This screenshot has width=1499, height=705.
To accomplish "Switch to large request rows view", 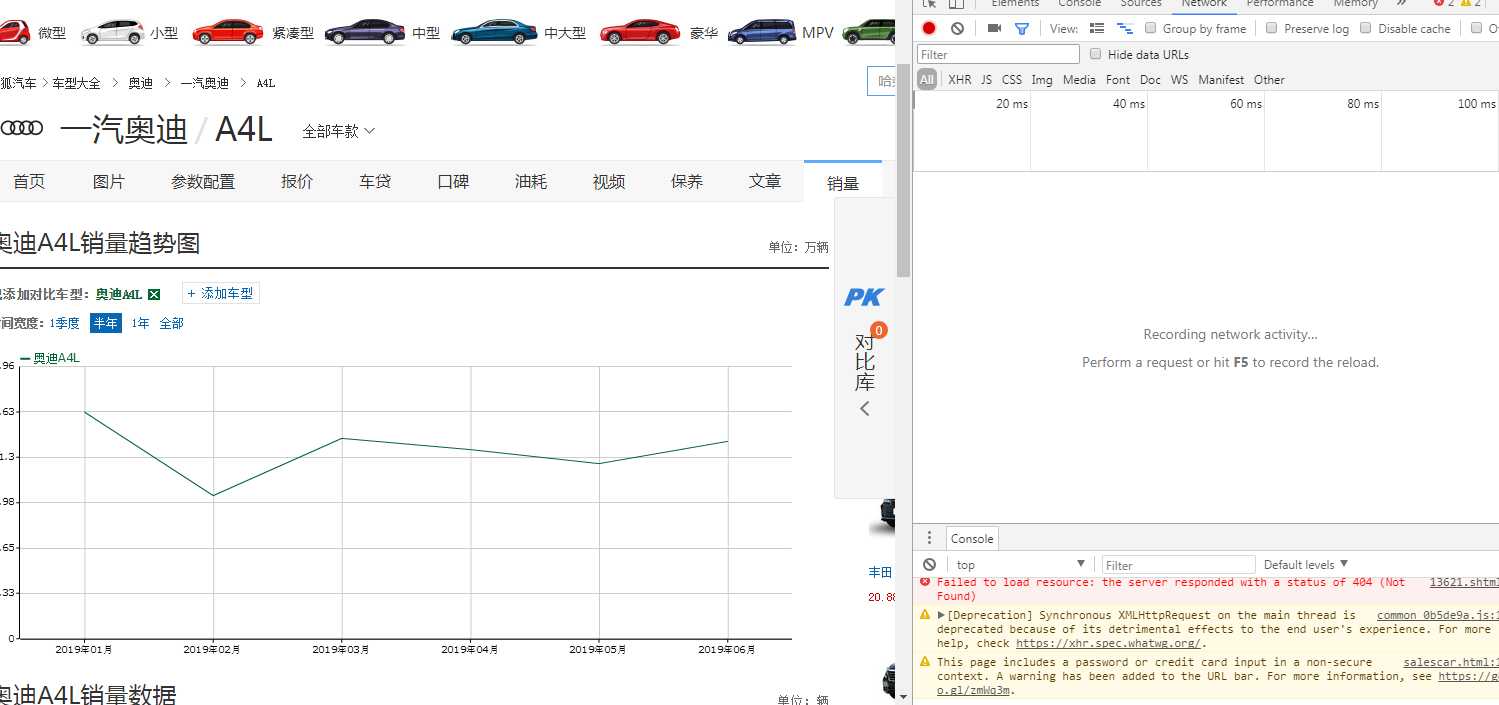I will [1097, 29].
